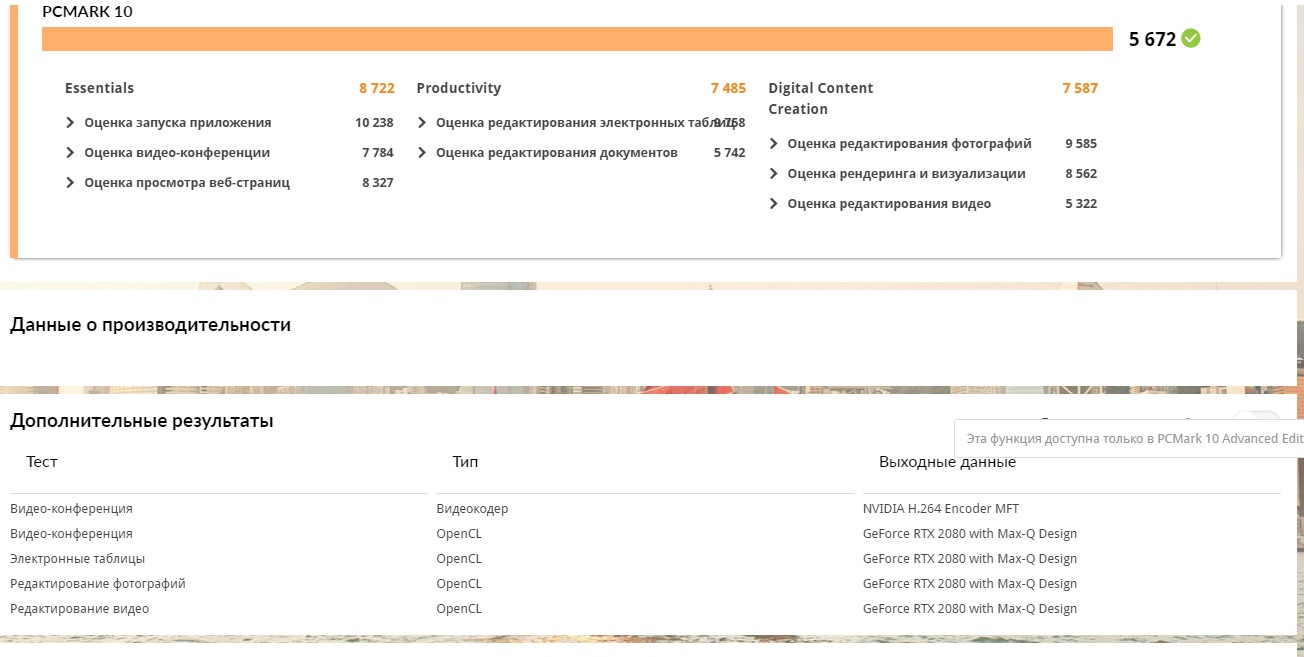Viewport: 1304px width, 657px height.
Task: Select the Essentials group heading
Action: coord(99,88)
